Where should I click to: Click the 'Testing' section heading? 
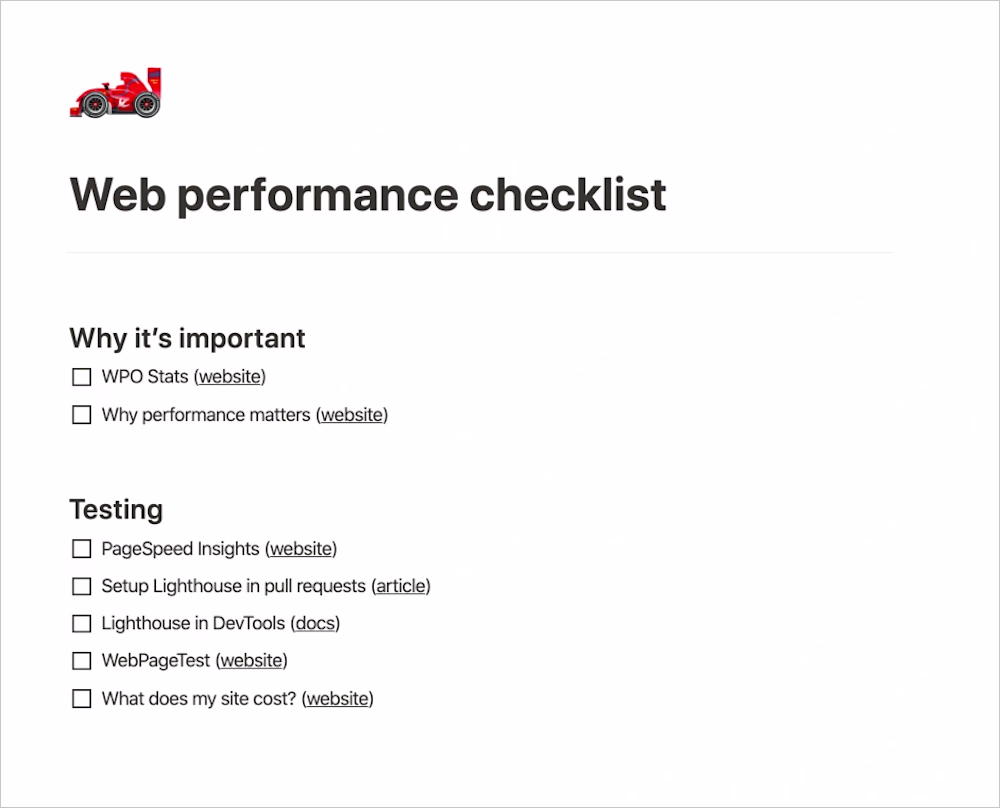coord(116,510)
